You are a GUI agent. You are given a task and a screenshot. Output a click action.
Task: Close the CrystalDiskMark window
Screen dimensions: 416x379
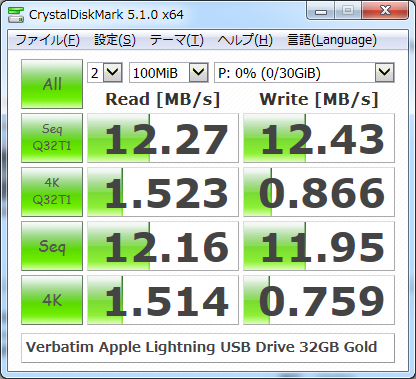coord(385,11)
